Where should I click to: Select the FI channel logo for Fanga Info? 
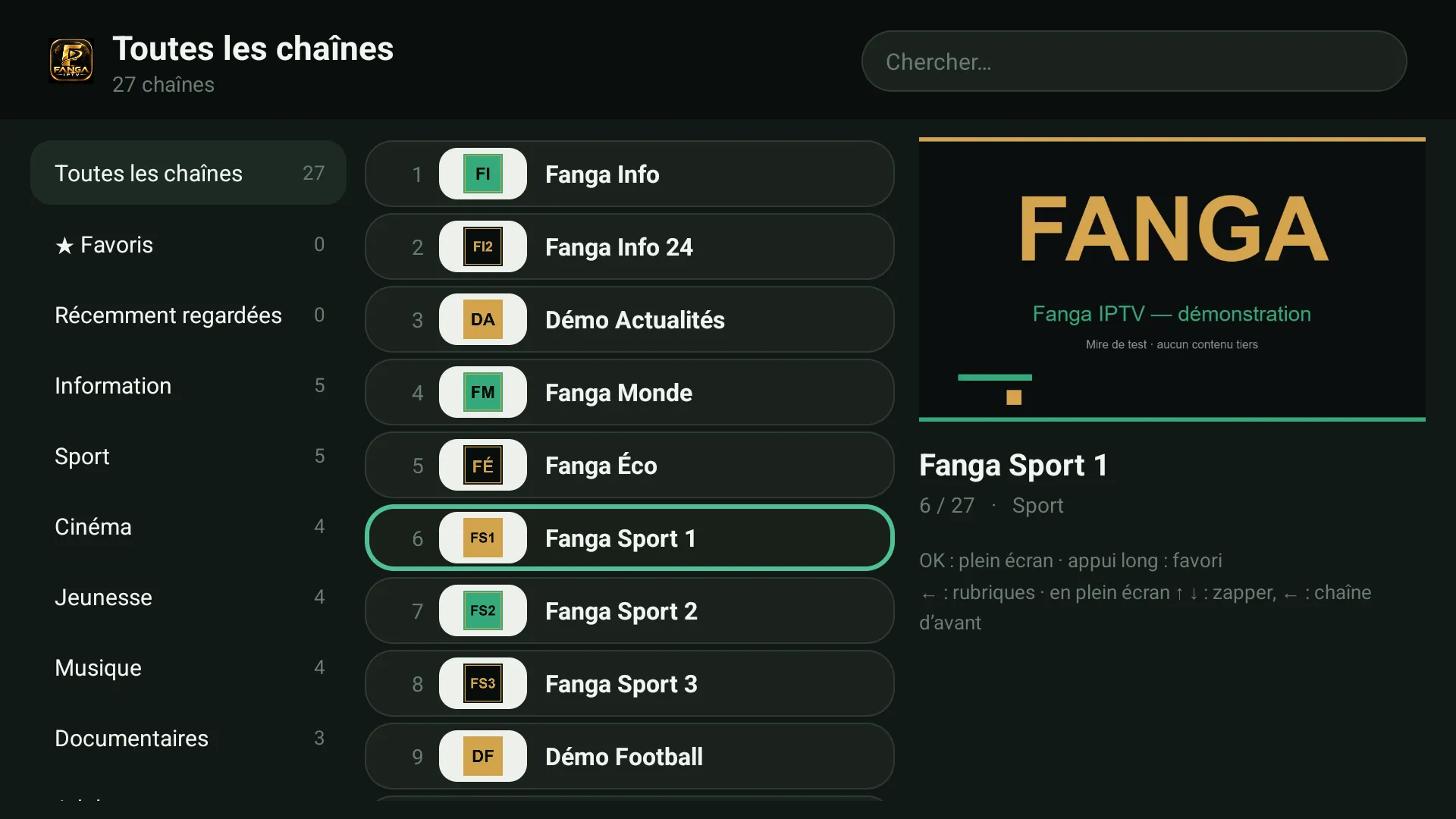click(482, 174)
